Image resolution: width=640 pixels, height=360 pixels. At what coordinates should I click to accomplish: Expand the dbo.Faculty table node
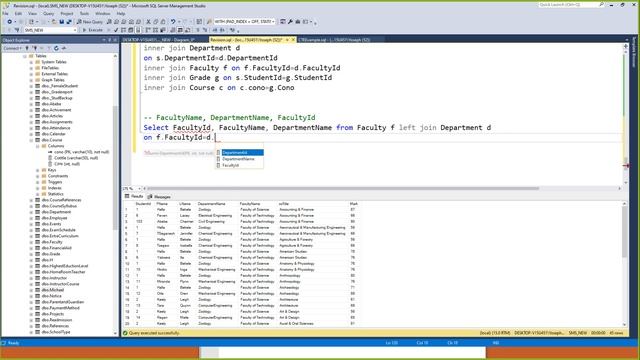tap(31, 242)
